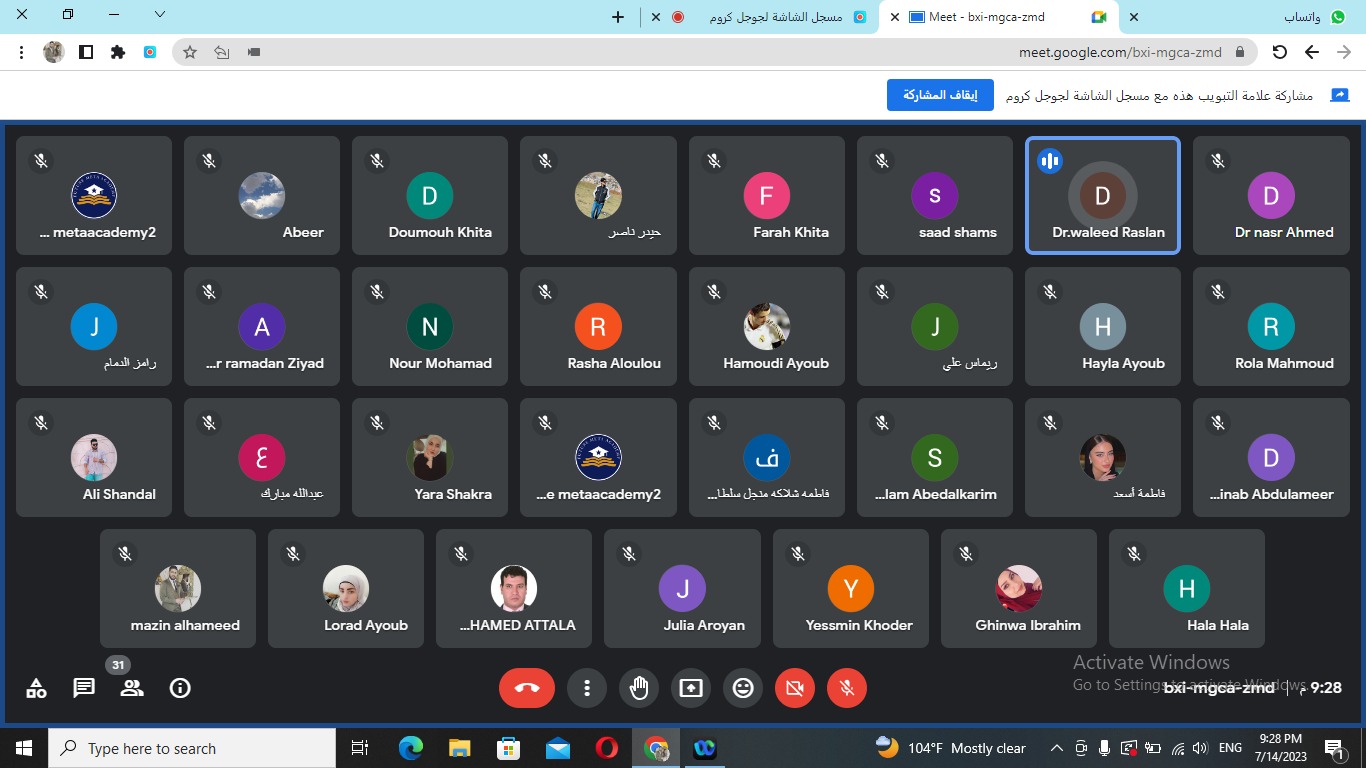This screenshot has height=768, width=1366.
Task: Expand the Chrome tab search chevron
Action: pyautogui.click(x=160, y=15)
